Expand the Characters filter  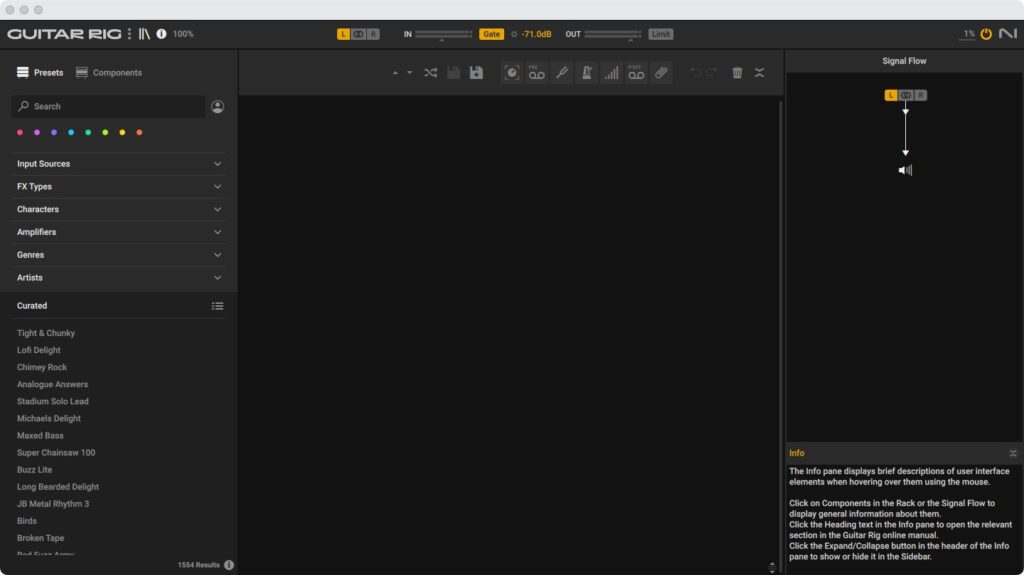click(x=119, y=210)
